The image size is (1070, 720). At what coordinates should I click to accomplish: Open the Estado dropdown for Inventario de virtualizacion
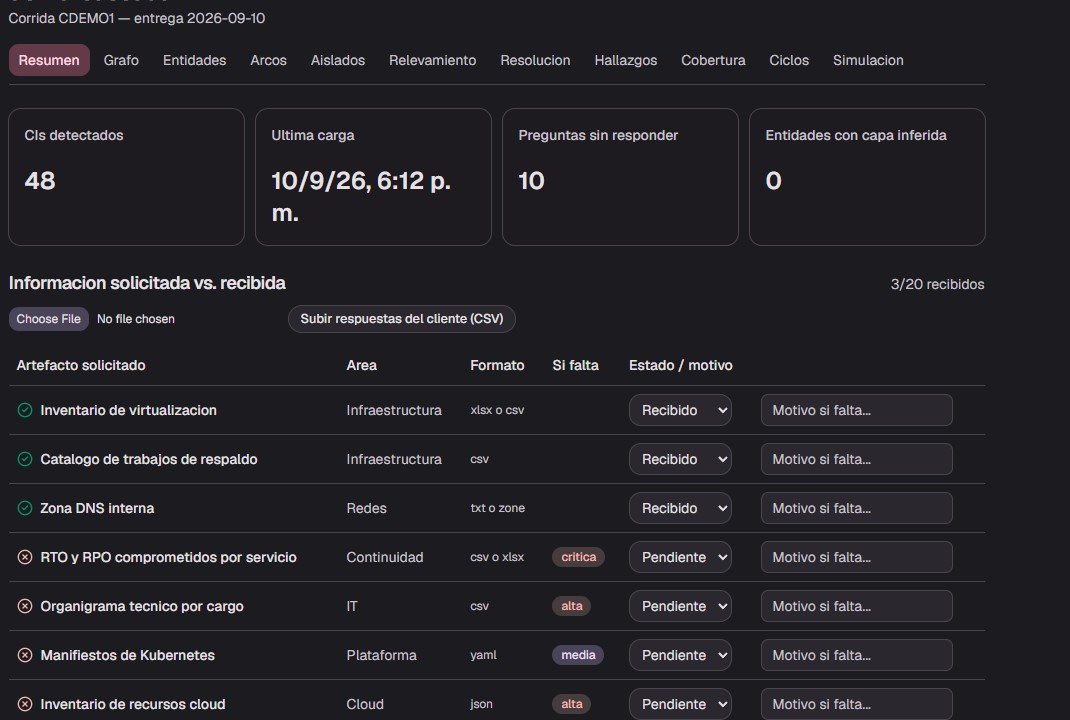pos(680,410)
